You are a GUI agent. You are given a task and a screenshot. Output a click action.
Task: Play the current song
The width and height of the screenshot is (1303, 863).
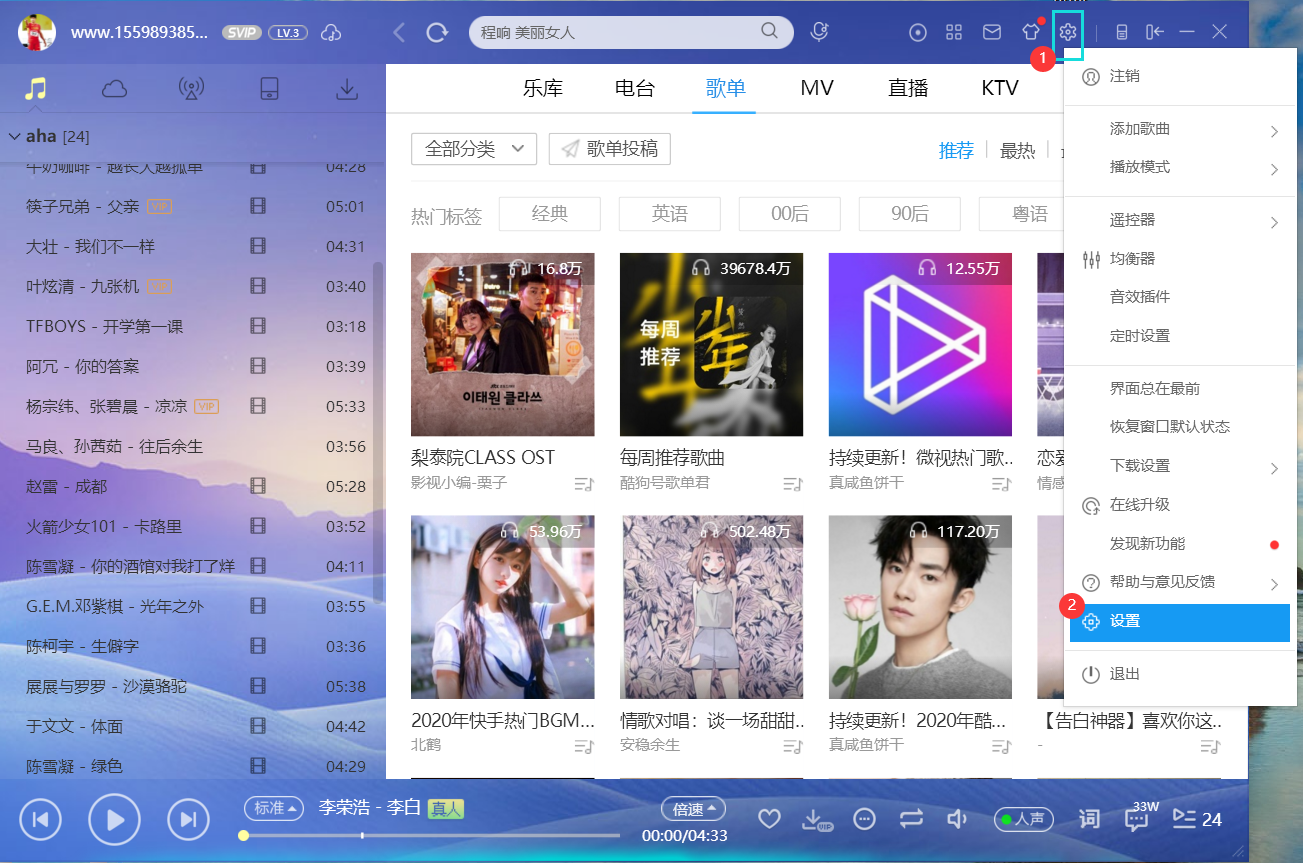click(x=114, y=820)
